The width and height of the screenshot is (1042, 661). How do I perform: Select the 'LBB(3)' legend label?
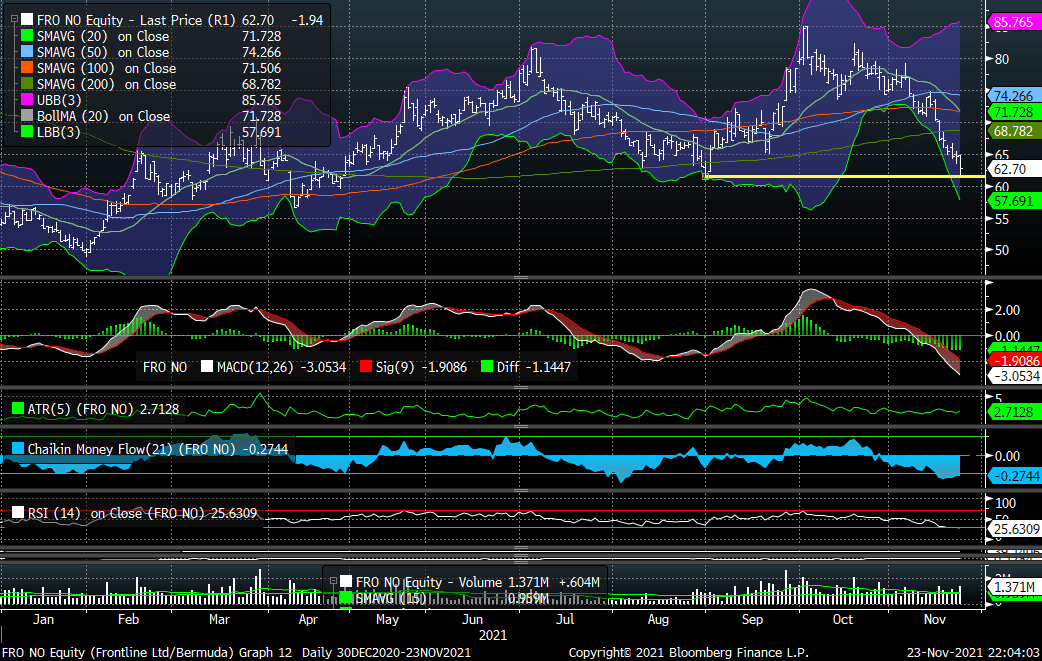click(x=58, y=132)
